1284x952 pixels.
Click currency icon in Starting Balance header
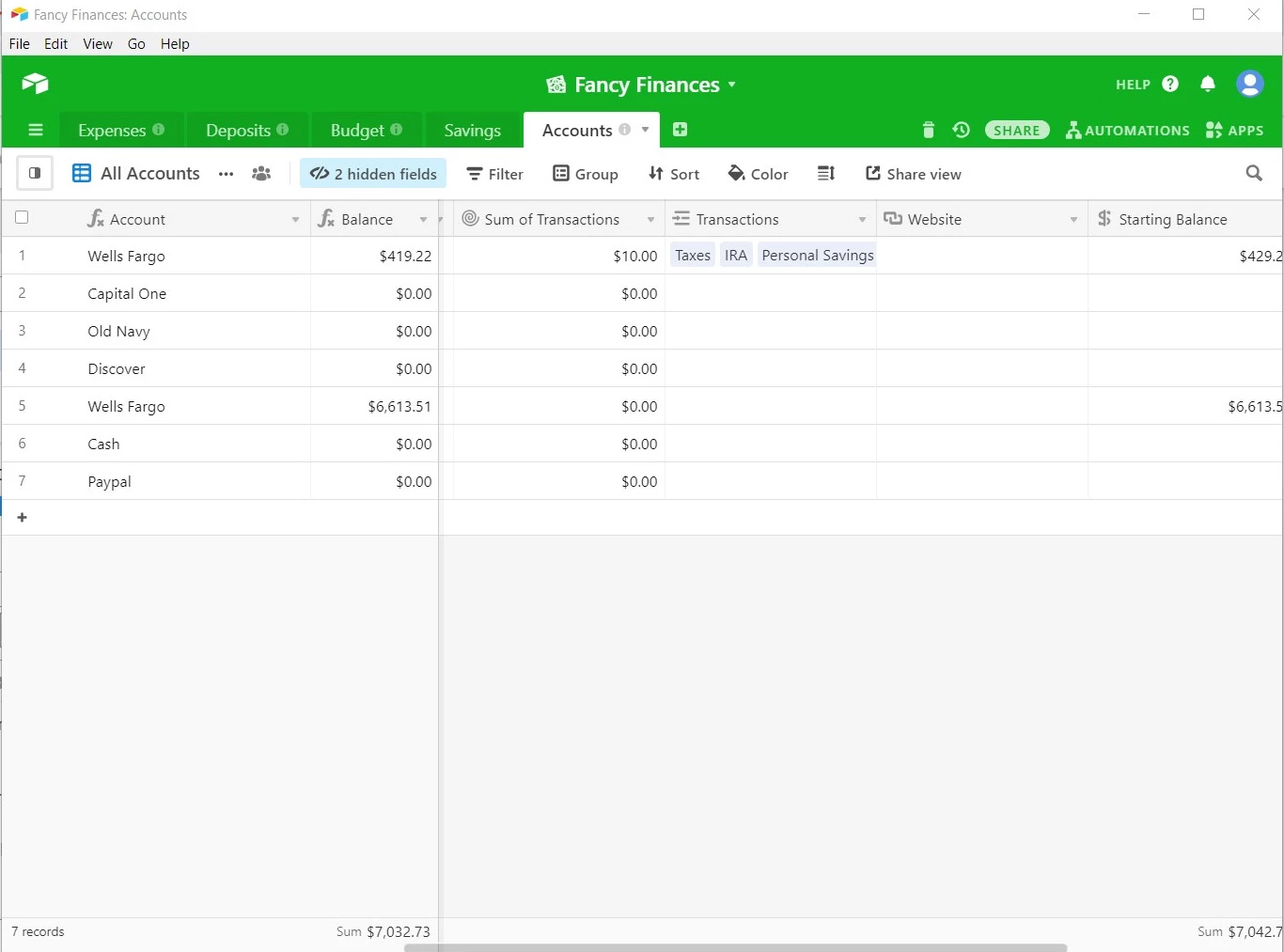[x=1104, y=218]
